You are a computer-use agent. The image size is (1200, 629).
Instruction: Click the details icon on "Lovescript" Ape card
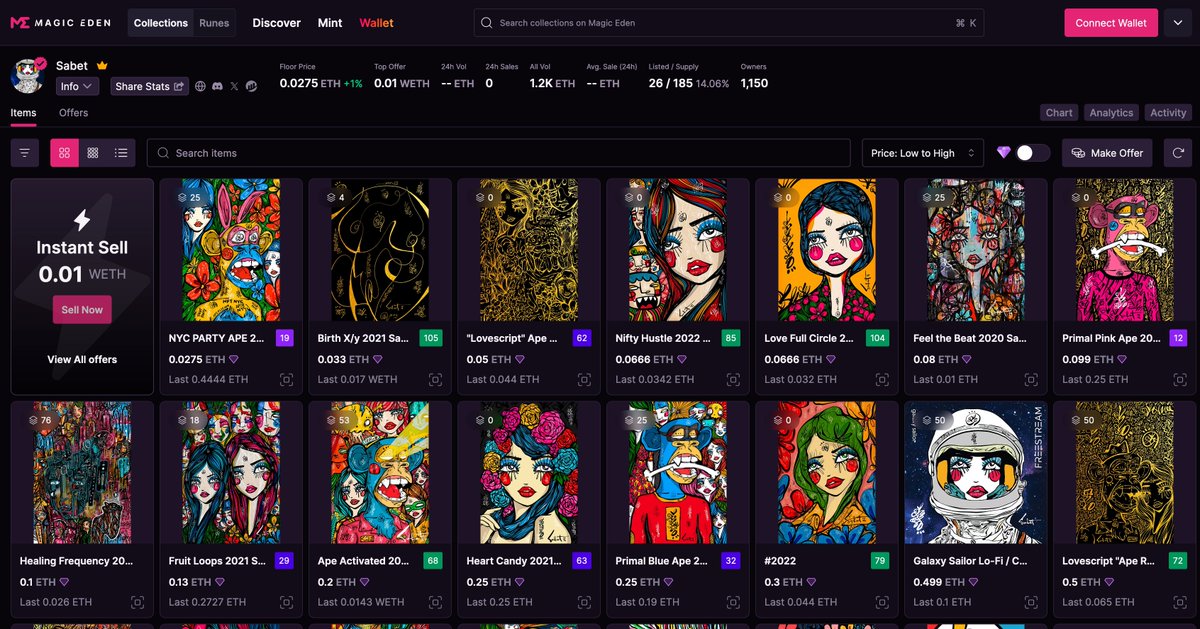pyautogui.click(x=584, y=380)
